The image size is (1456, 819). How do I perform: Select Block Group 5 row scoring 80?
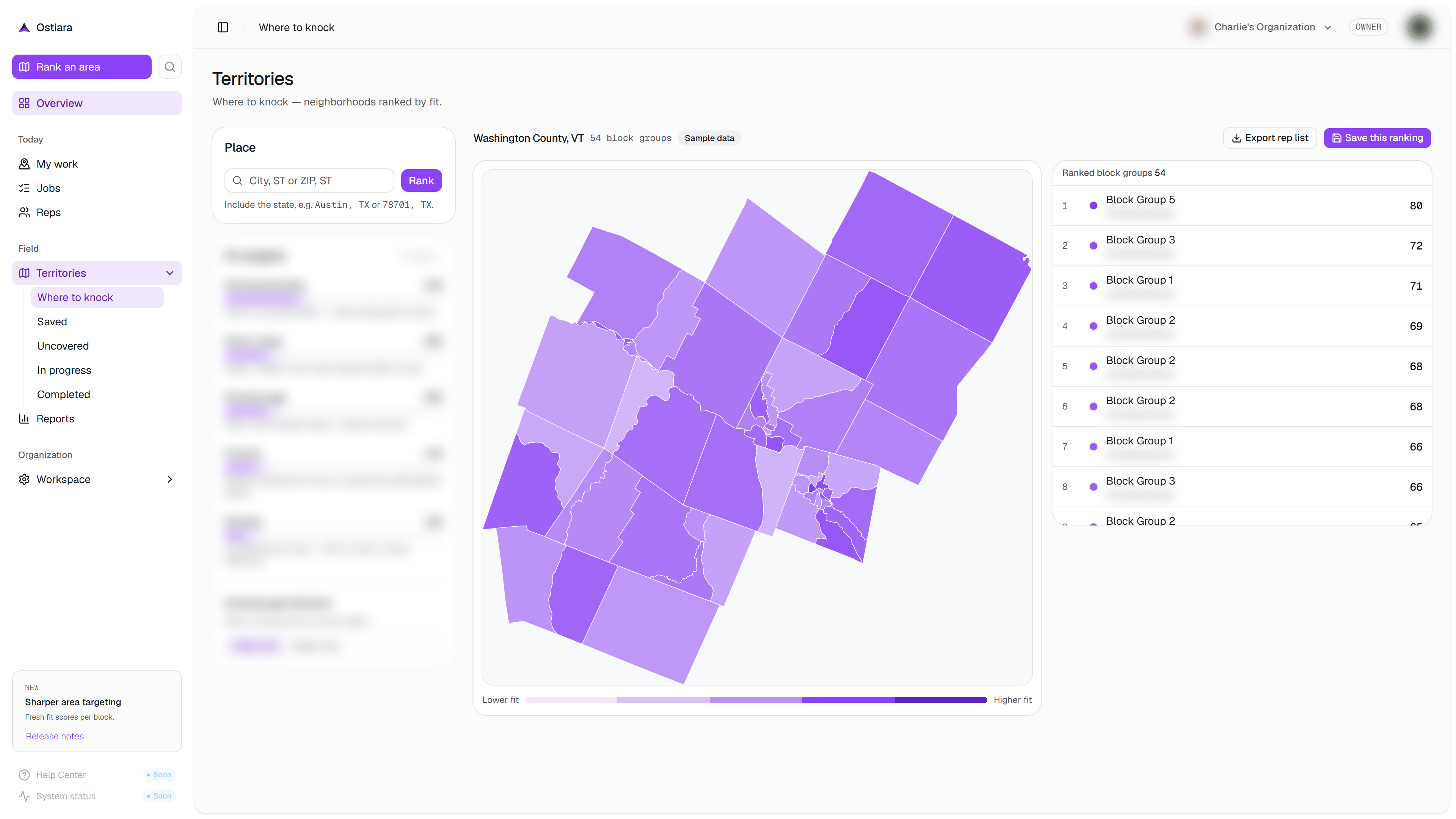(x=1242, y=206)
